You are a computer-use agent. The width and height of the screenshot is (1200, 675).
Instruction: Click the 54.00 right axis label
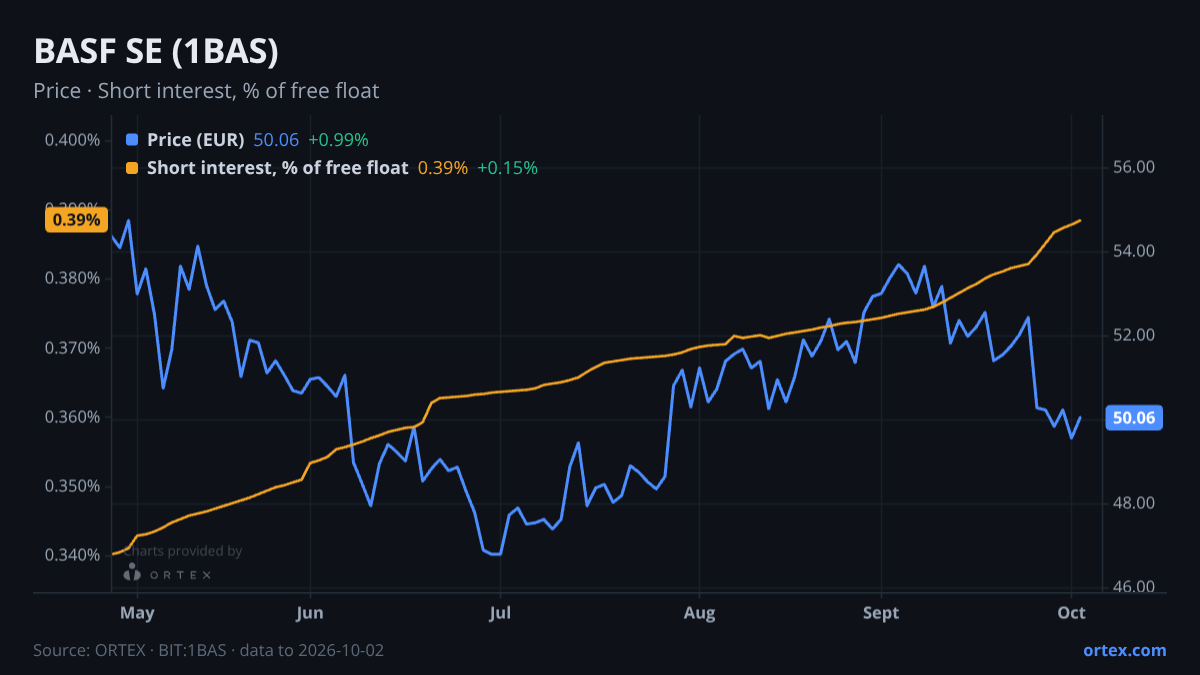tap(1133, 251)
